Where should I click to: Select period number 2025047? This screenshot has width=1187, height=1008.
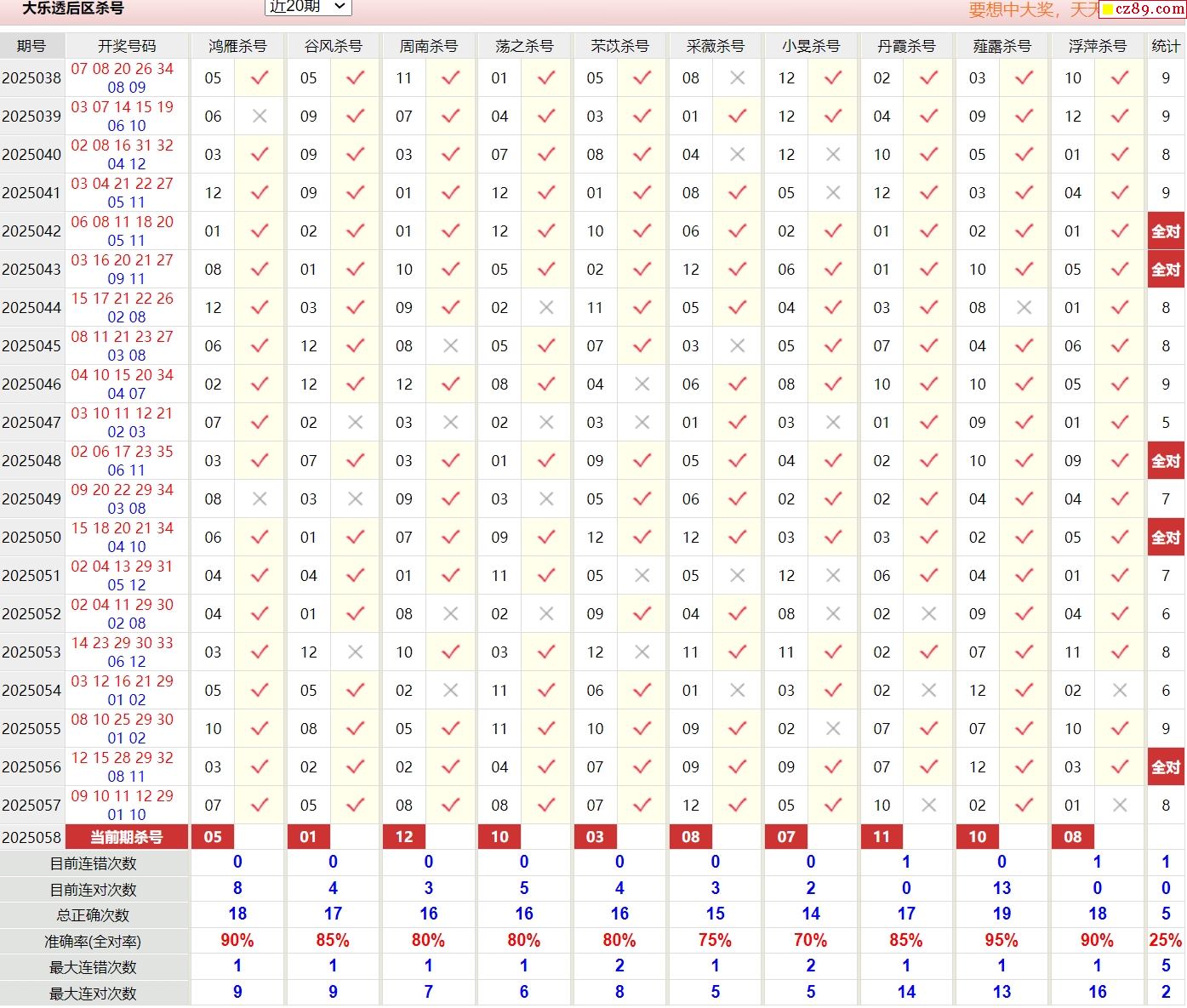pyautogui.click(x=31, y=423)
